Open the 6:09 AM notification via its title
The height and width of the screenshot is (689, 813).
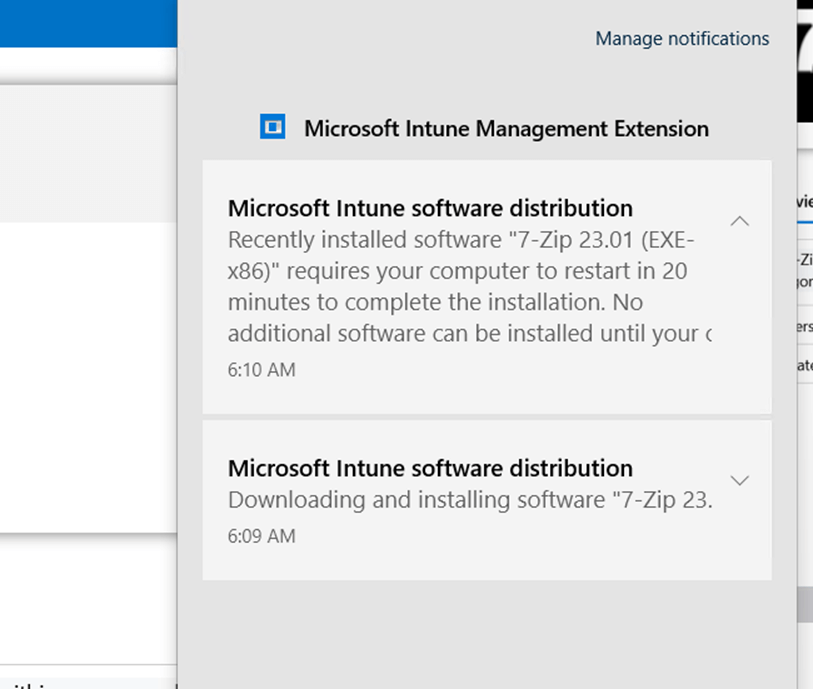coord(430,468)
